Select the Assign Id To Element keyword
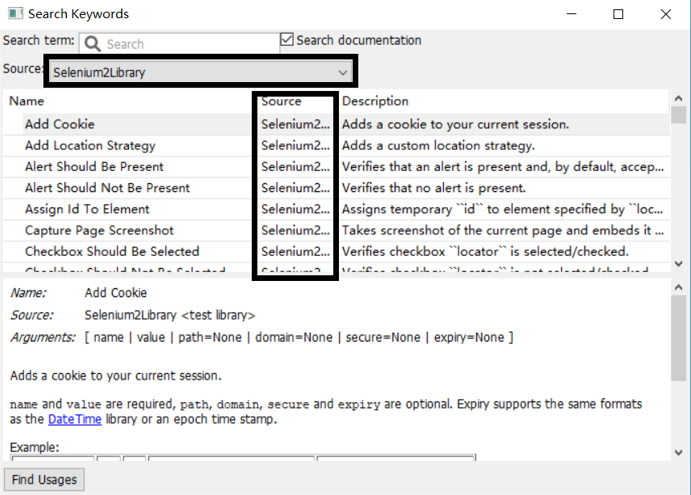This screenshot has width=691, height=495. [87, 209]
